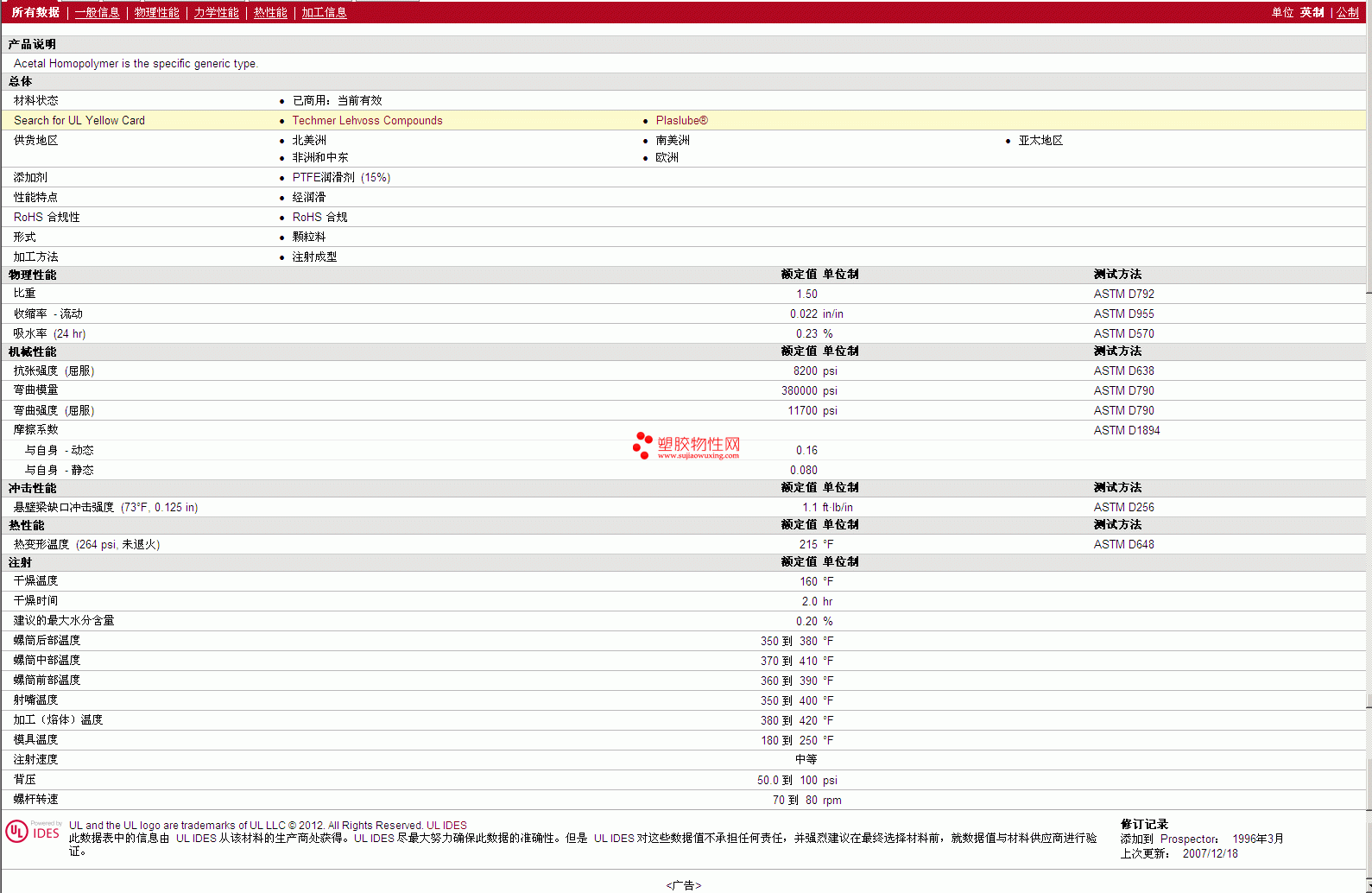Click the 模具温度 row label
Image resolution: width=1372 pixels, height=893 pixels.
tap(35, 740)
